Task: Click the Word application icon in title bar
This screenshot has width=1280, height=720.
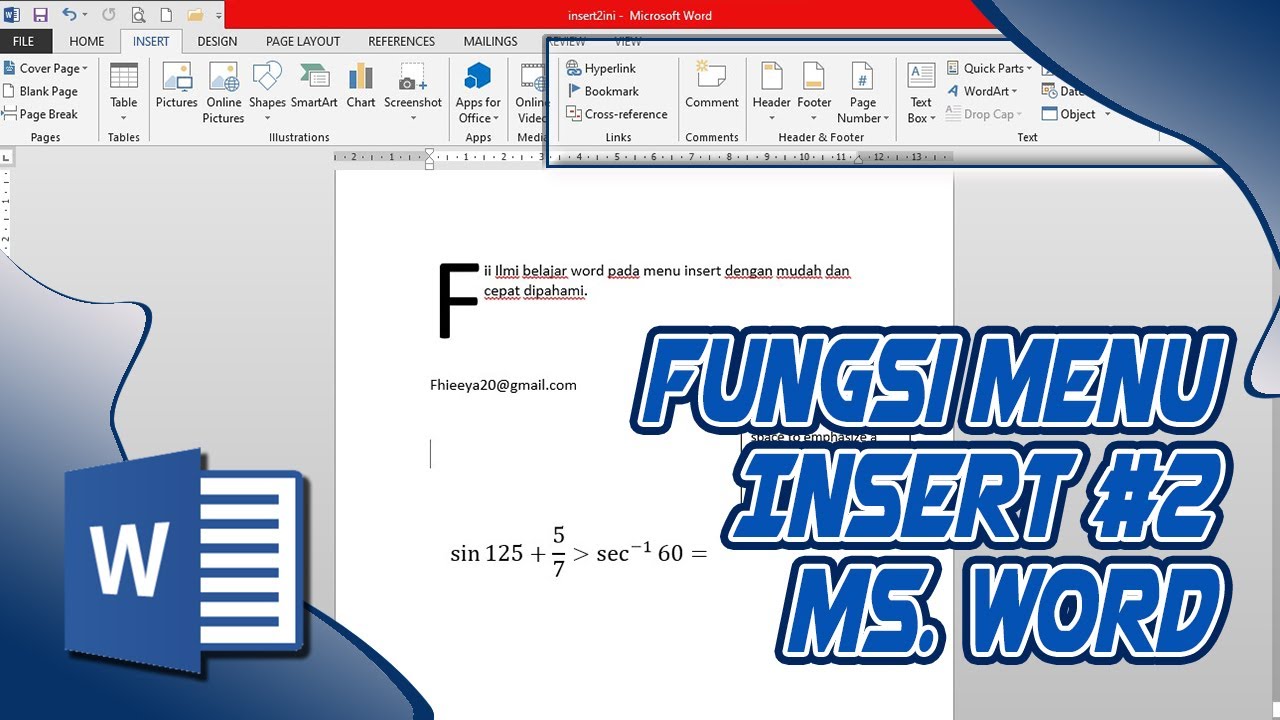Action: [x=13, y=15]
